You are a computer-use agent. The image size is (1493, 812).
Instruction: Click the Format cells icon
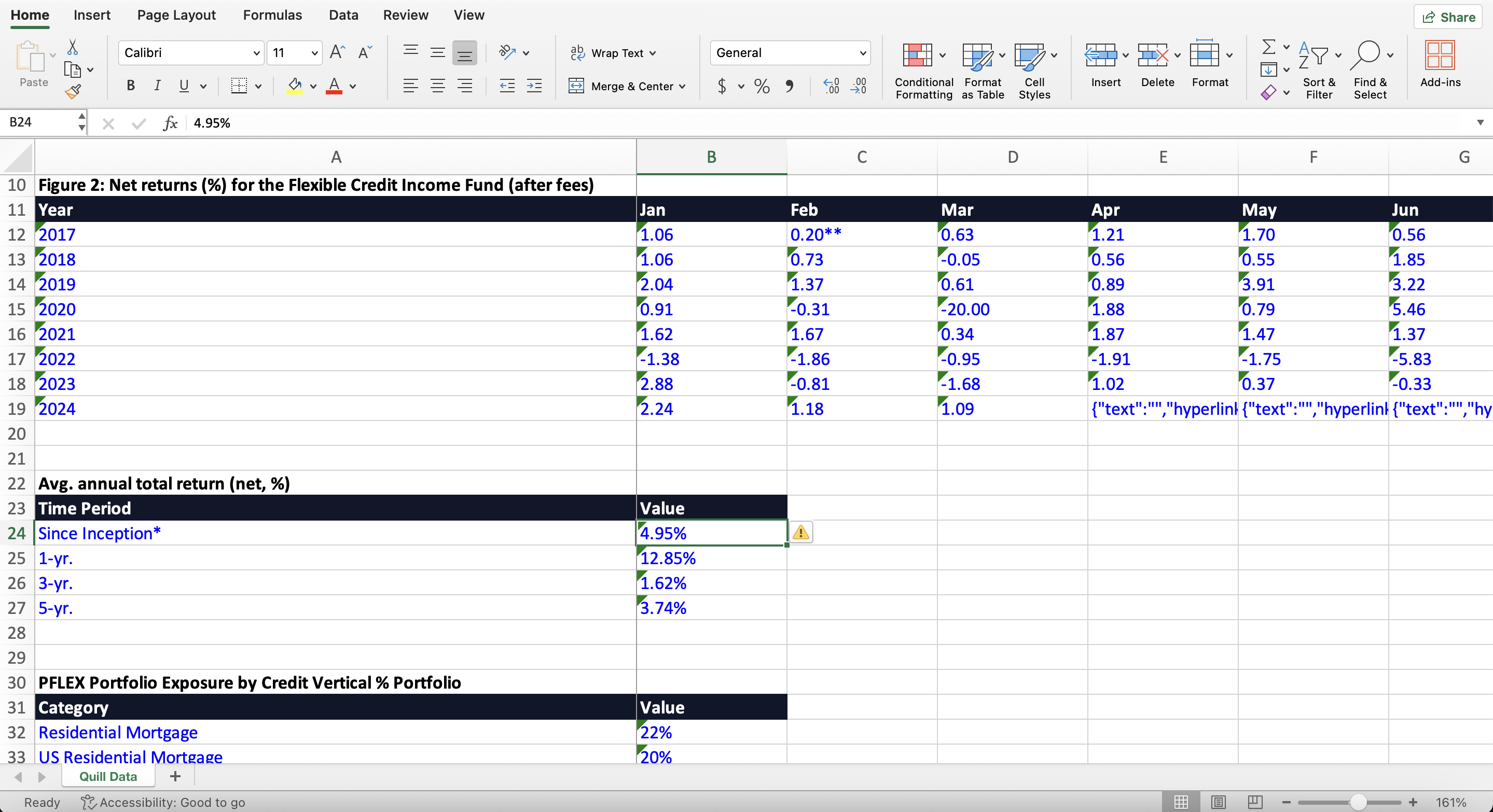(x=1204, y=54)
